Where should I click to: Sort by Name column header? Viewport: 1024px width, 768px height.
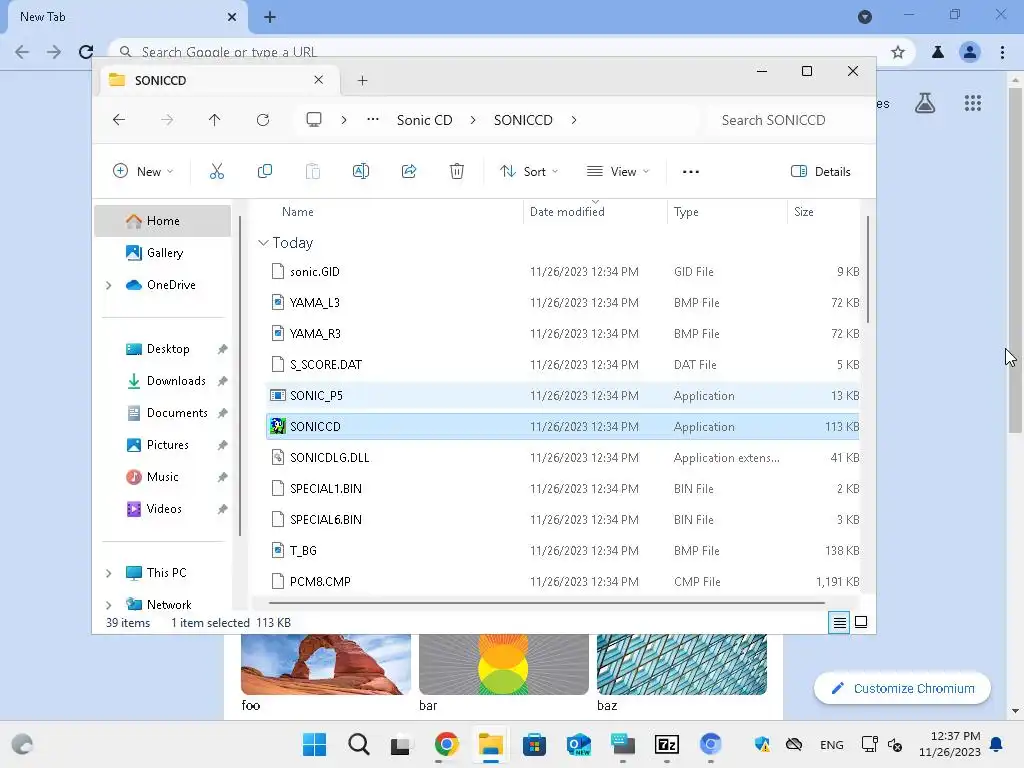point(298,212)
